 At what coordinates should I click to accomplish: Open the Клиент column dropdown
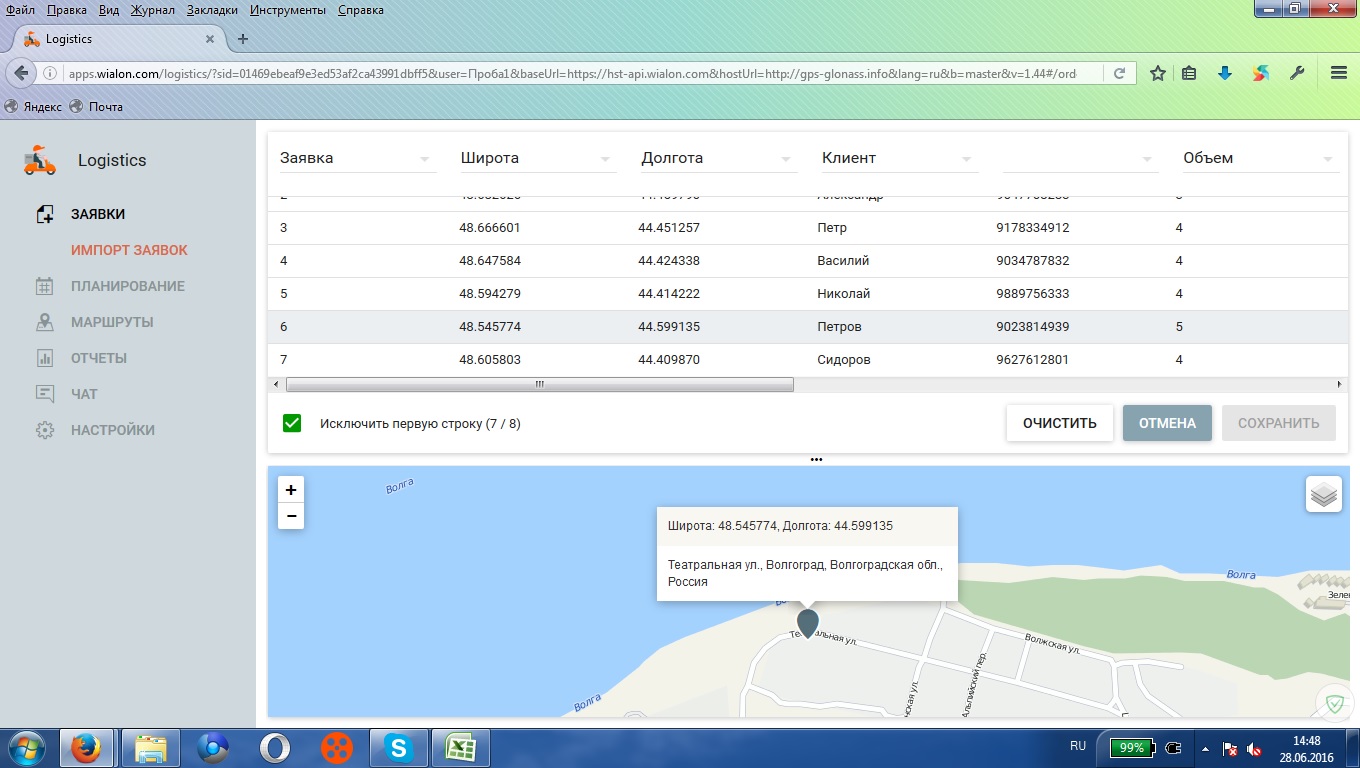(x=966, y=159)
